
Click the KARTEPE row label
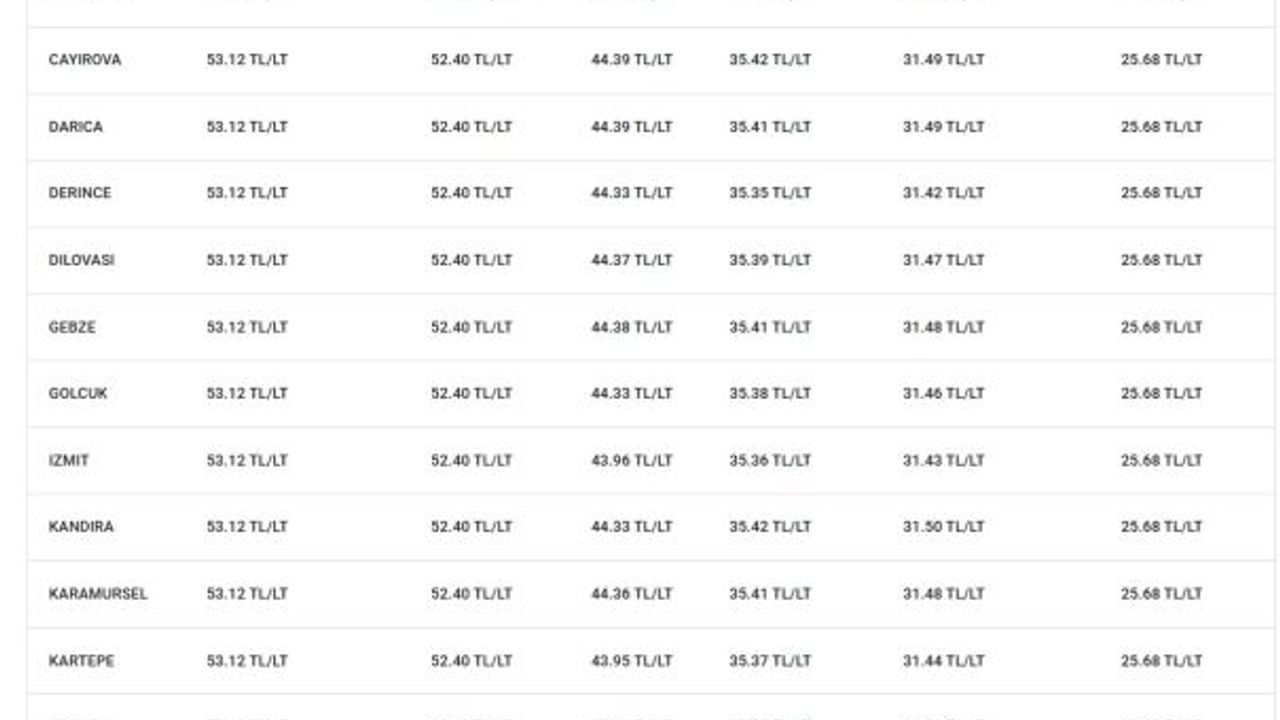coord(82,660)
